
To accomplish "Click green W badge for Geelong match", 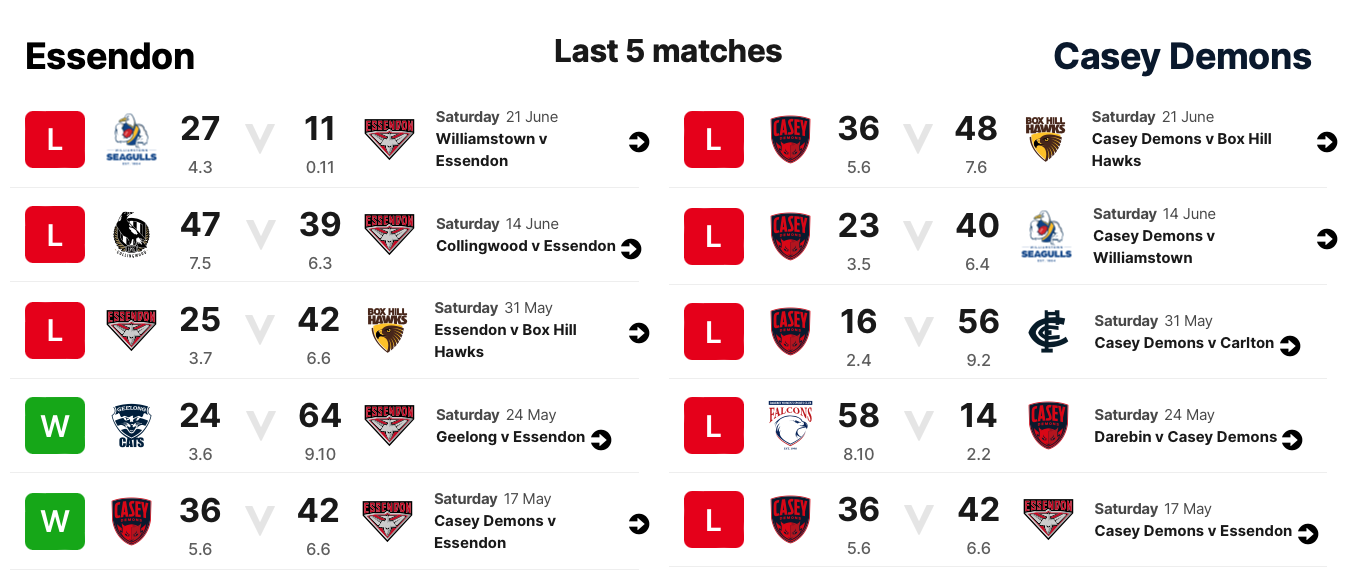I will coord(55,427).
